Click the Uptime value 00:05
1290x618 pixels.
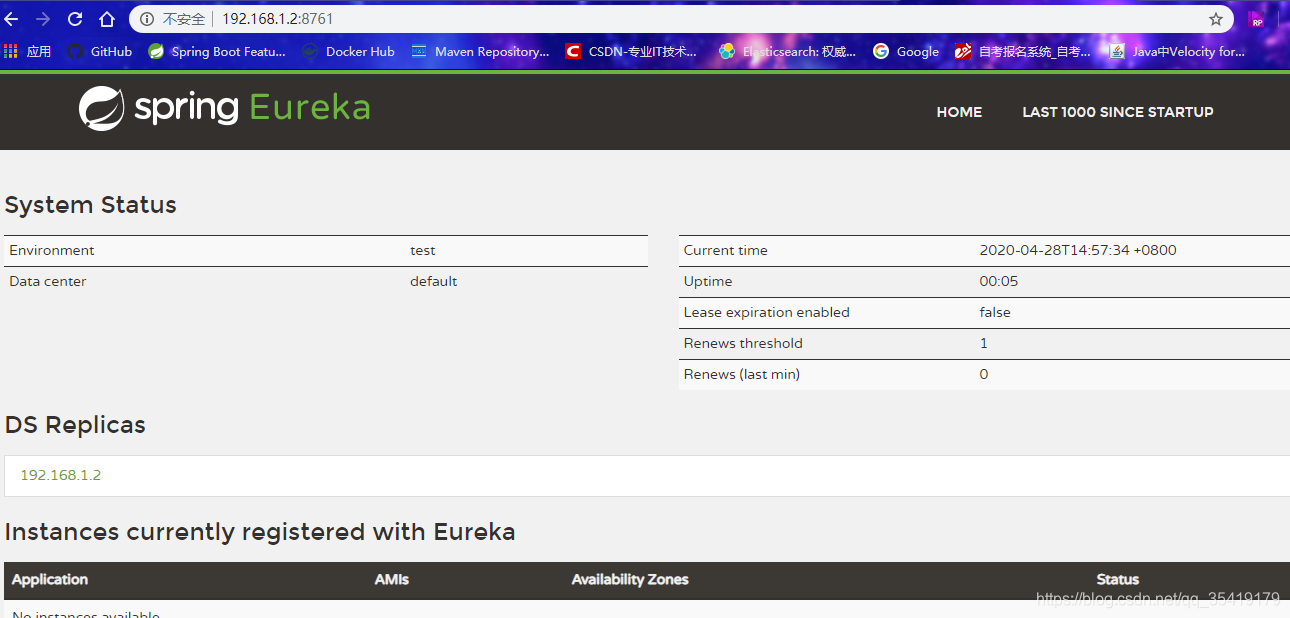pyautogui.click(x=999, y=281)
